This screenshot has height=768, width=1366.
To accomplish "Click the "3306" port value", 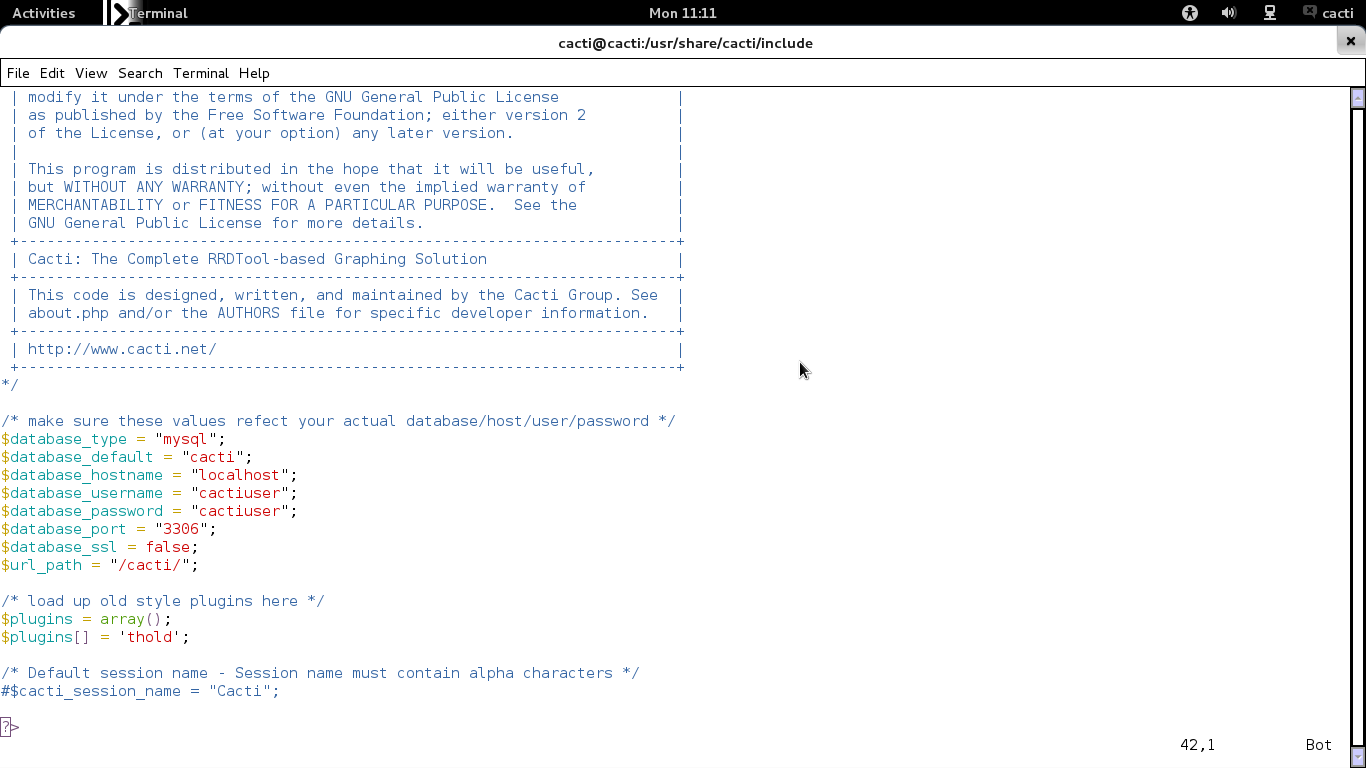I will pos(181,529).
